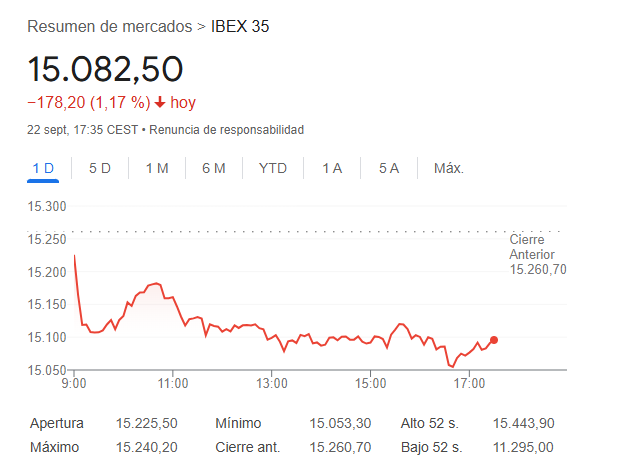The image size is (620, 470).
Task: Open the Resumen de mercados link
Action: (x=110, y=26)
